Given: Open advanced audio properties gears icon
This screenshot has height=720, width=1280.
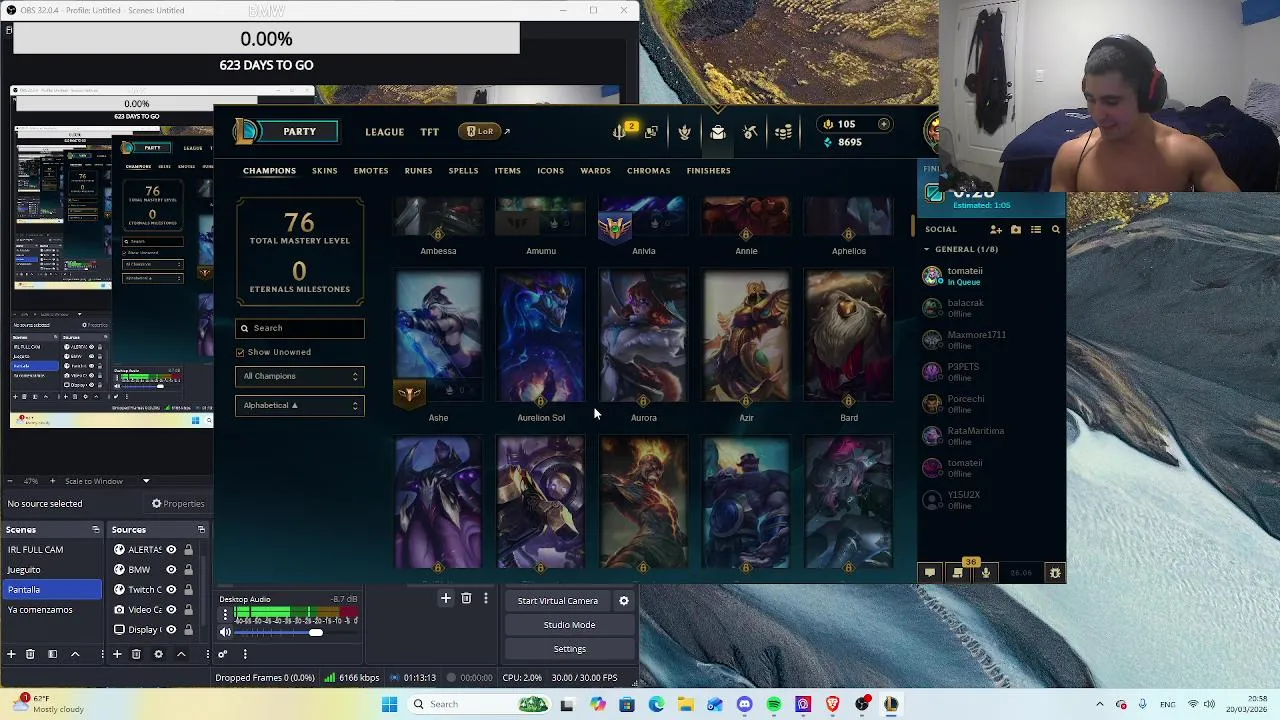Looking at the screenshot, I should point(223,654).
